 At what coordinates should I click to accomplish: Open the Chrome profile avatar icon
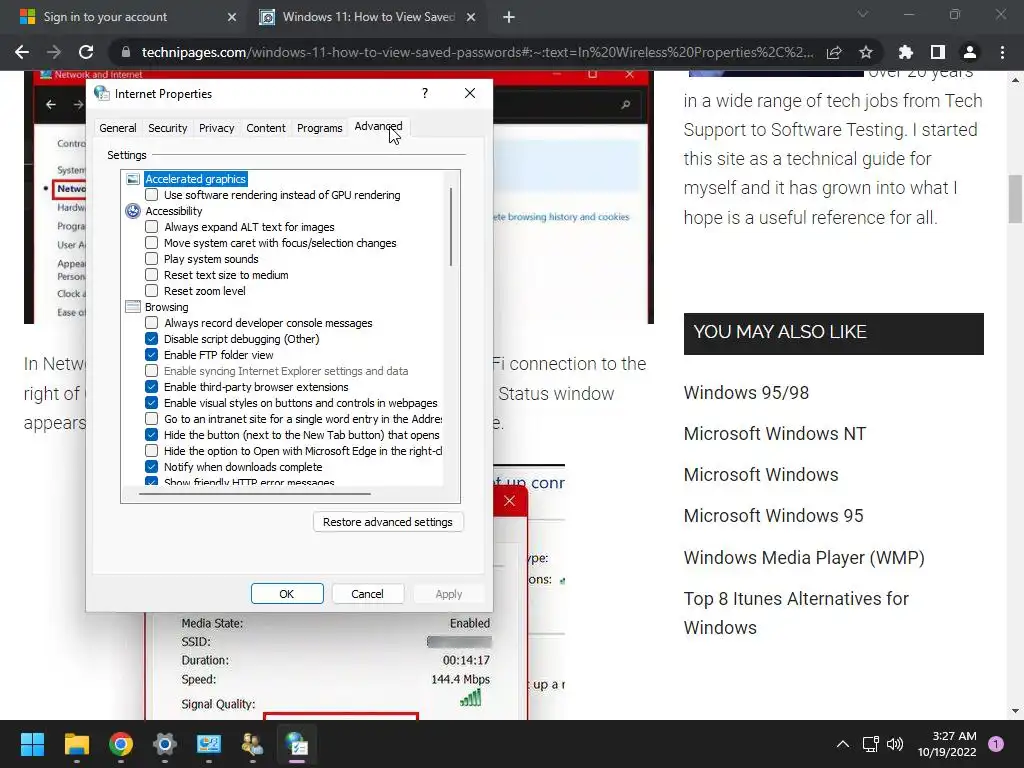coord(970,52)
